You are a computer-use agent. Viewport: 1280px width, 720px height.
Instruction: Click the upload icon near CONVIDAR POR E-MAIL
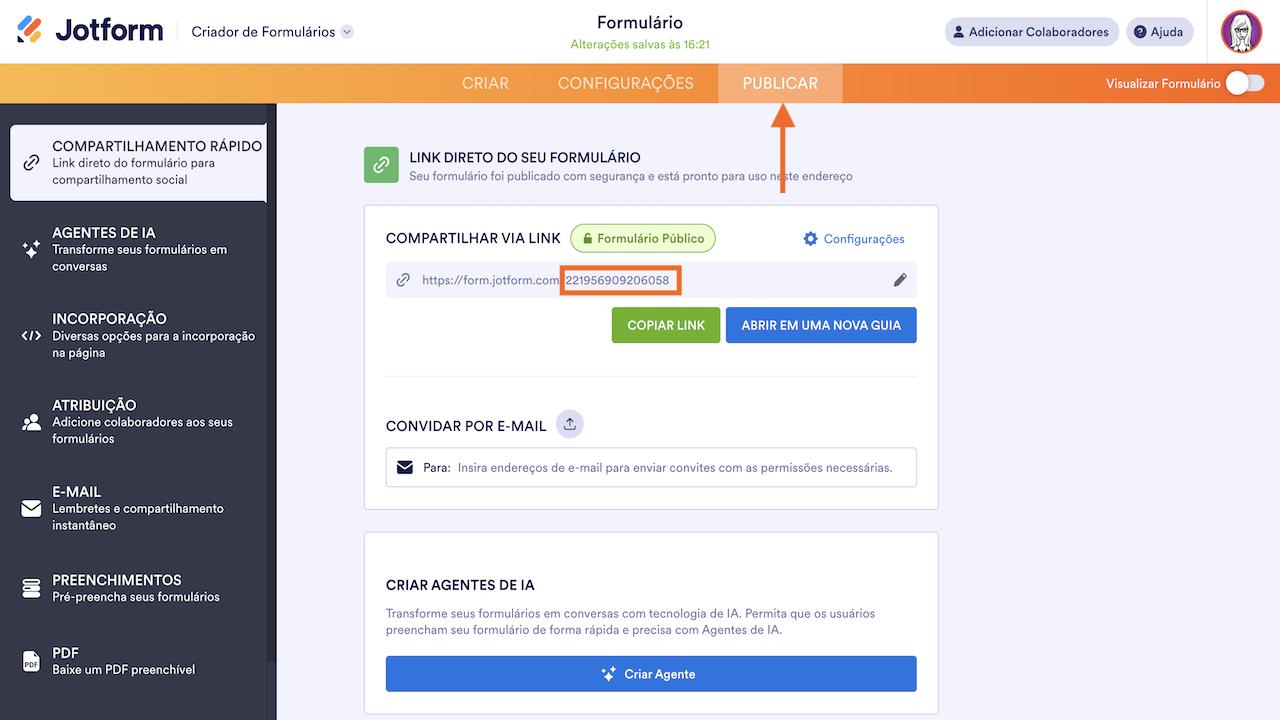click(569, 423)
